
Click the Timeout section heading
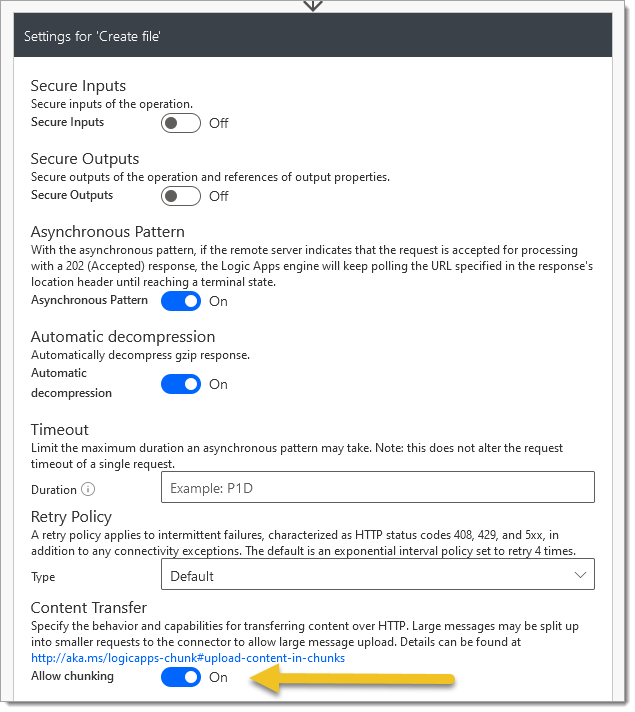click(x=60, y=432)
